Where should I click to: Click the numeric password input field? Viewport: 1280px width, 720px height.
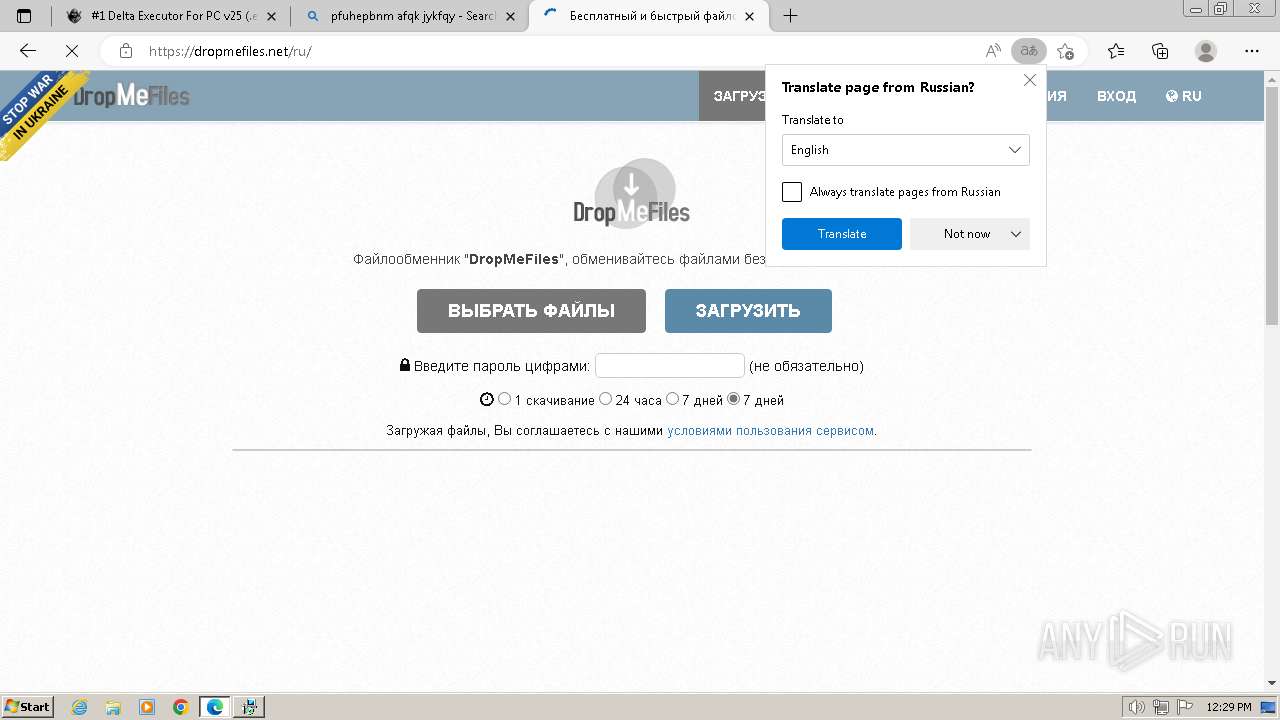point(669,366)
